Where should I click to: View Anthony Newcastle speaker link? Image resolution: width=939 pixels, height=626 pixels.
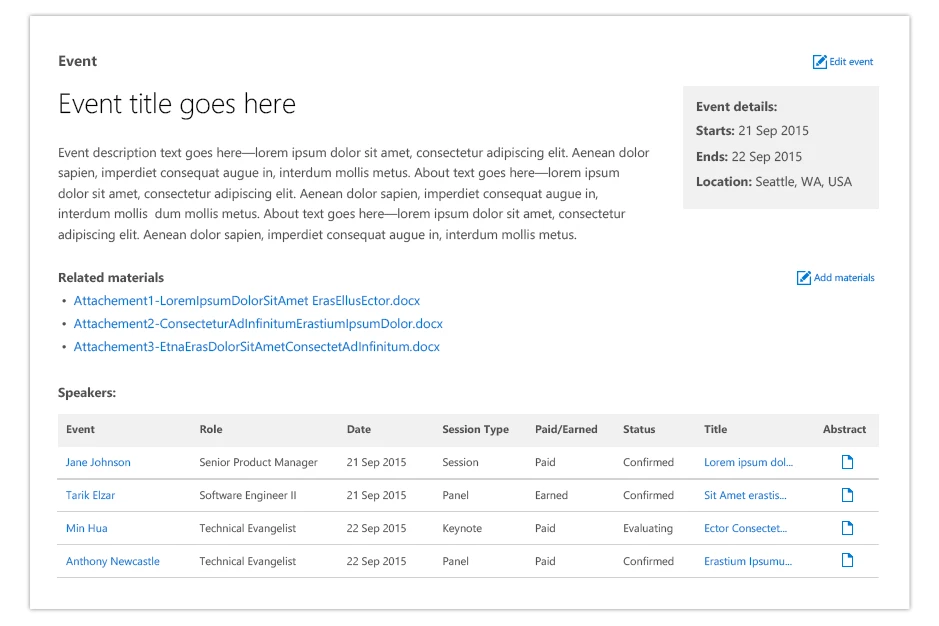pyautogui.click(x=113, y=562)
